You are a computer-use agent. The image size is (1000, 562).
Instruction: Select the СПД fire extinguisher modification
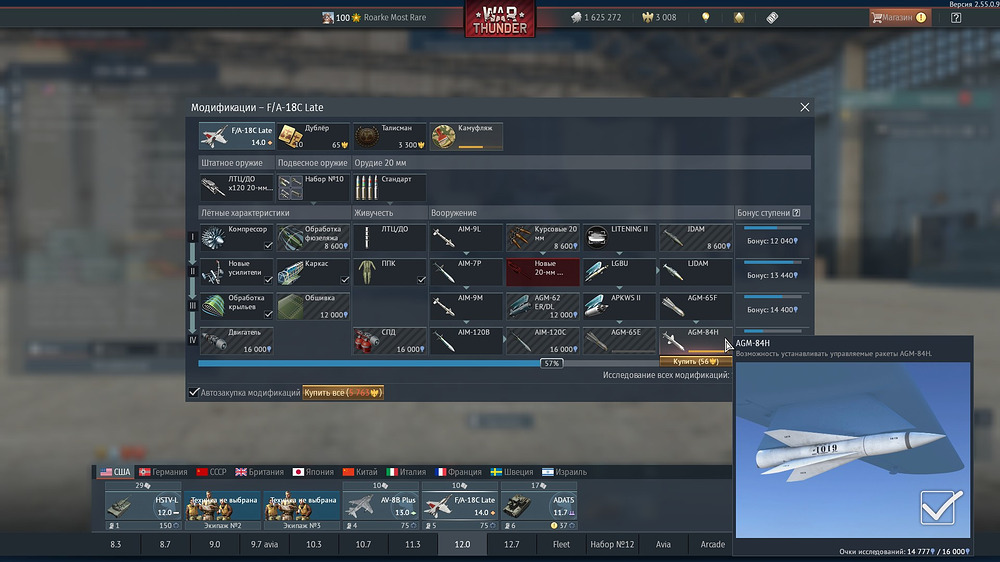(x=390, y=341)
